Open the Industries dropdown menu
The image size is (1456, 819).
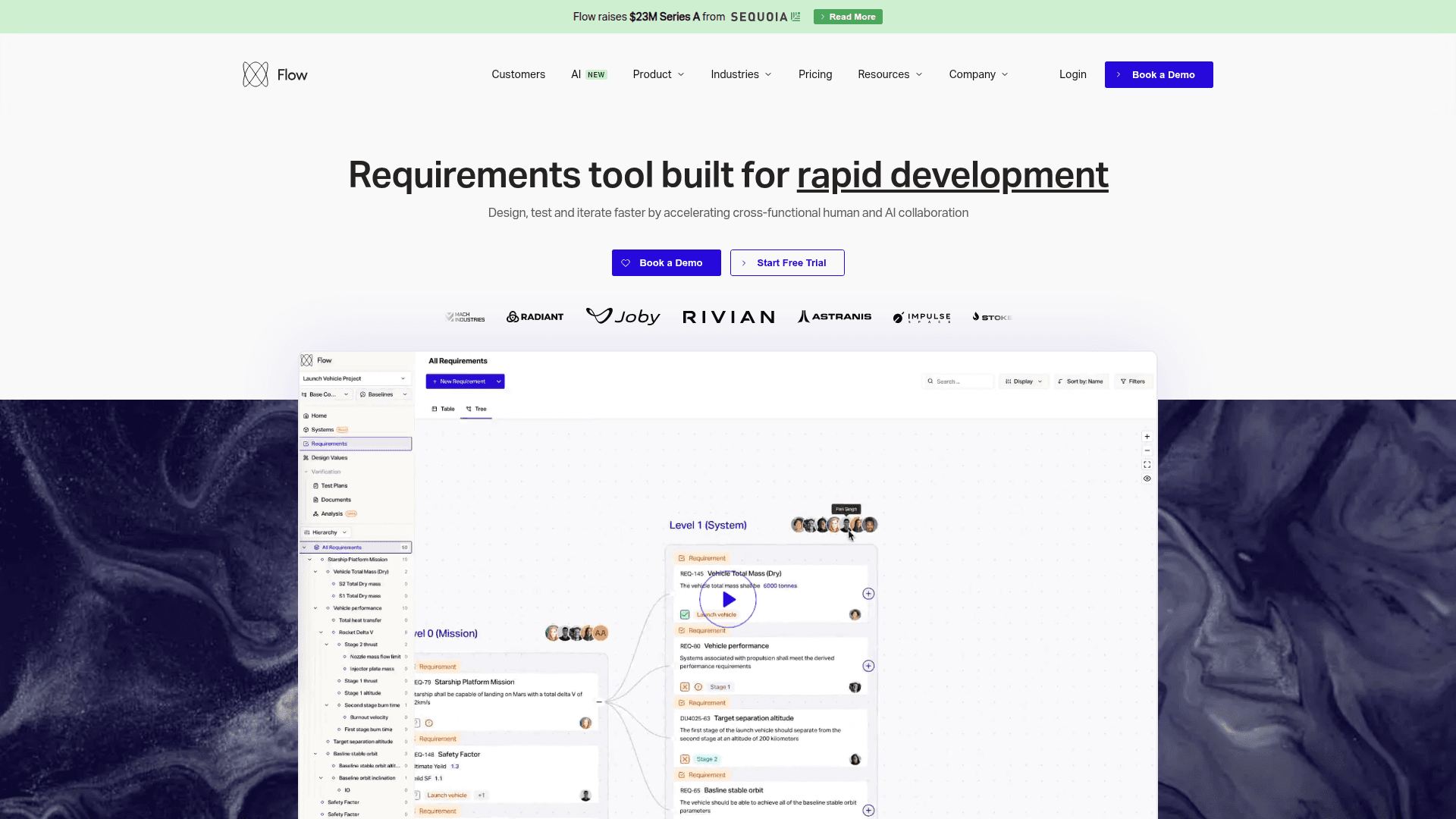741,74
